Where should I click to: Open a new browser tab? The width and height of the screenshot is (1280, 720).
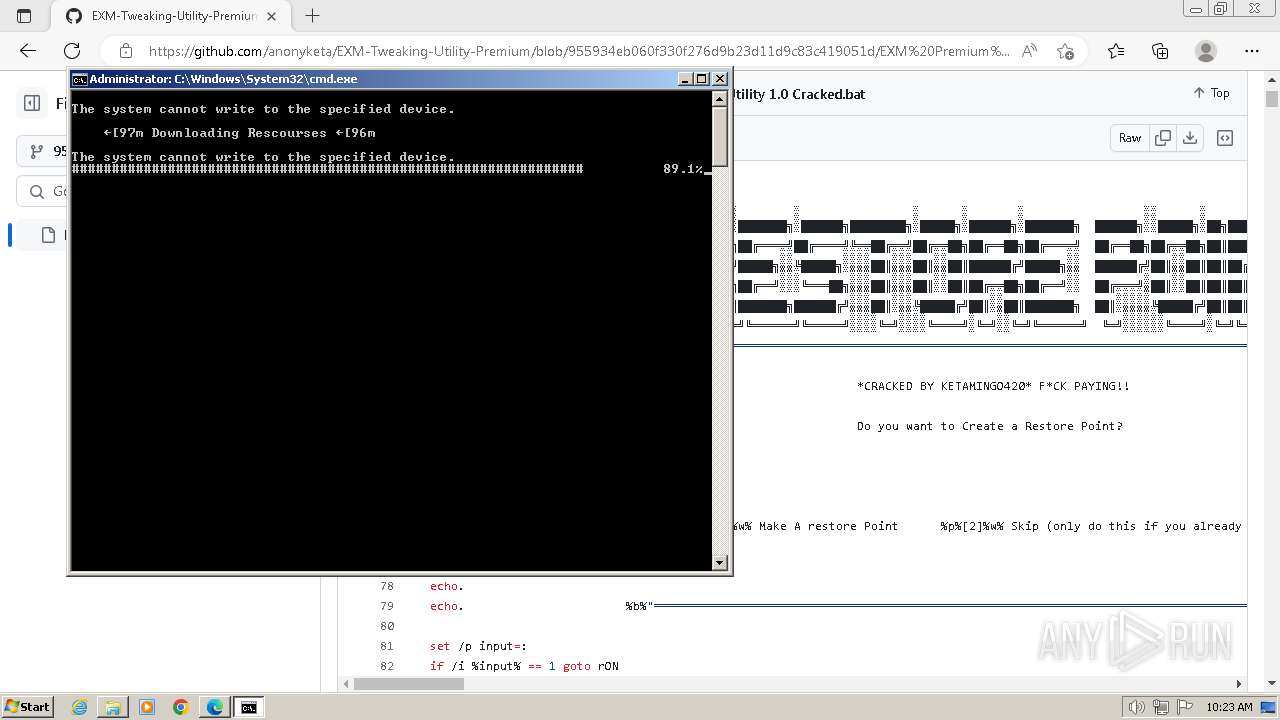point(313,16)
